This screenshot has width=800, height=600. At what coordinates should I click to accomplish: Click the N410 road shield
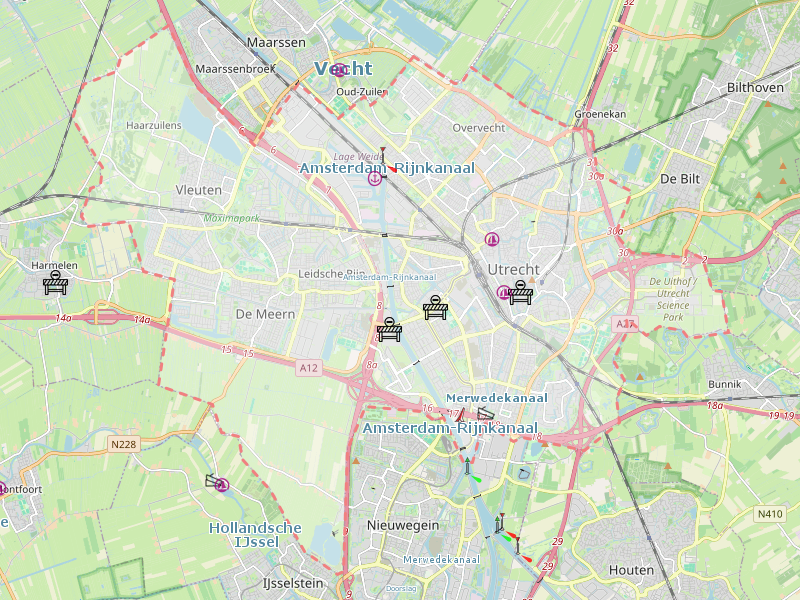coord(770,514)
